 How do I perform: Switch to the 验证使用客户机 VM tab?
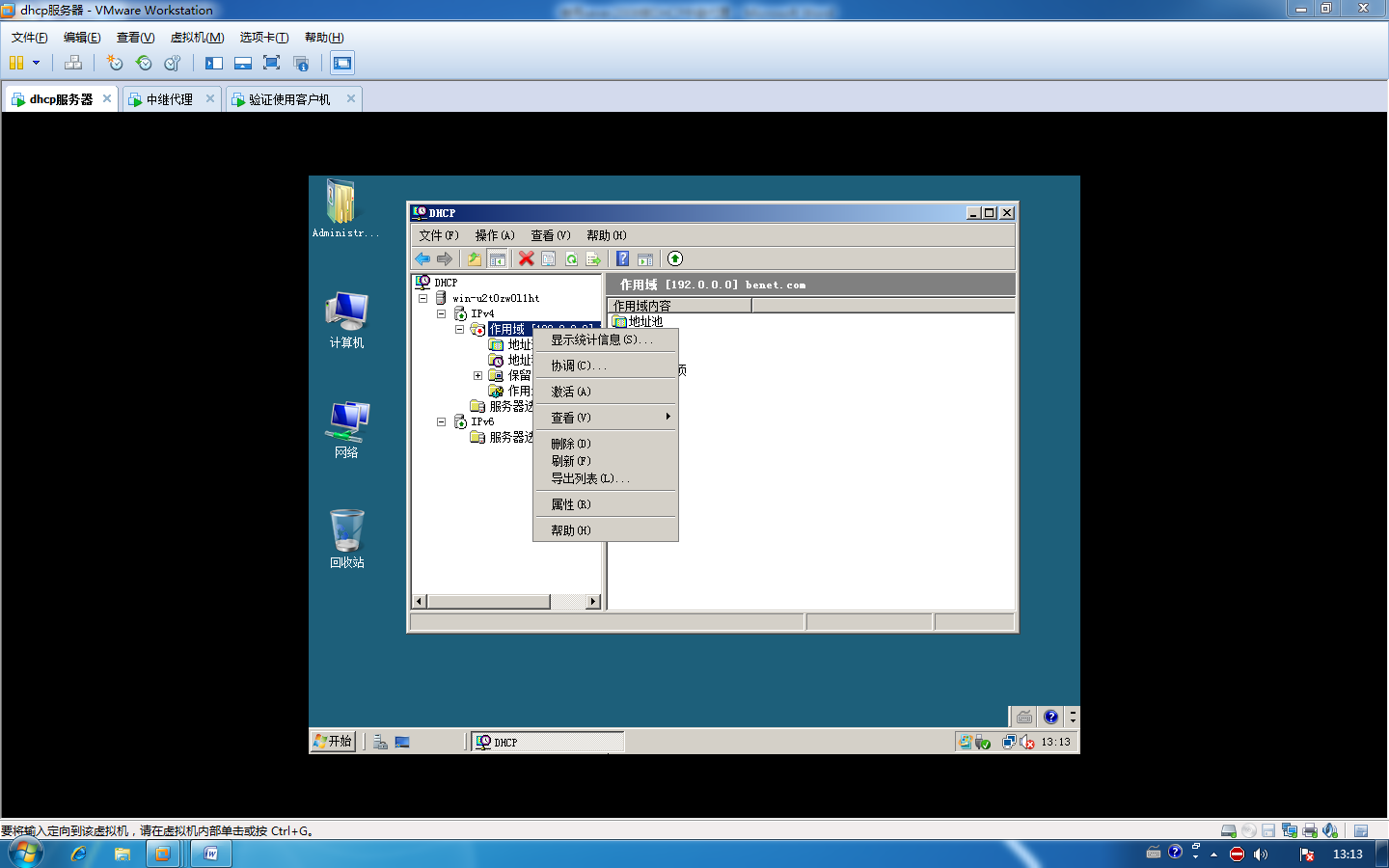[288, 99]
